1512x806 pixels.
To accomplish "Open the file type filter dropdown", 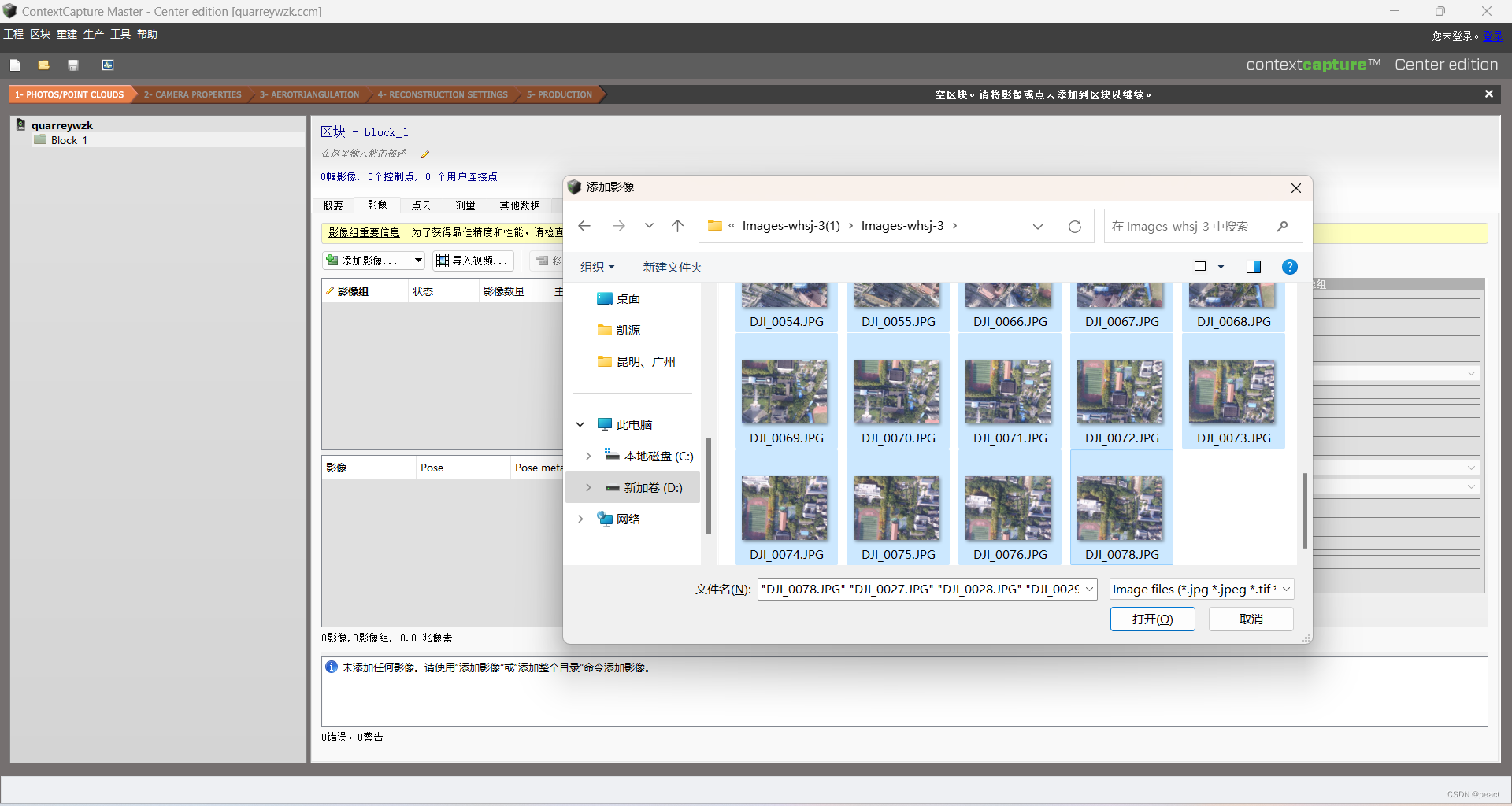I will click(x=1200, y=589).
